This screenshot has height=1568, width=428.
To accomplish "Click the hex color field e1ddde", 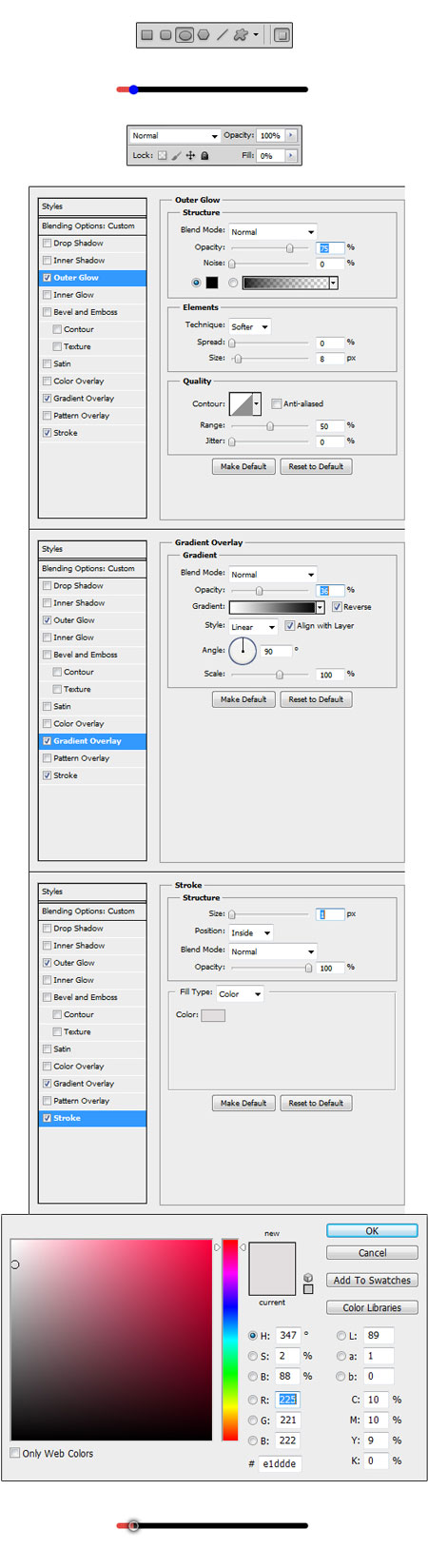I will point(280,1463).
